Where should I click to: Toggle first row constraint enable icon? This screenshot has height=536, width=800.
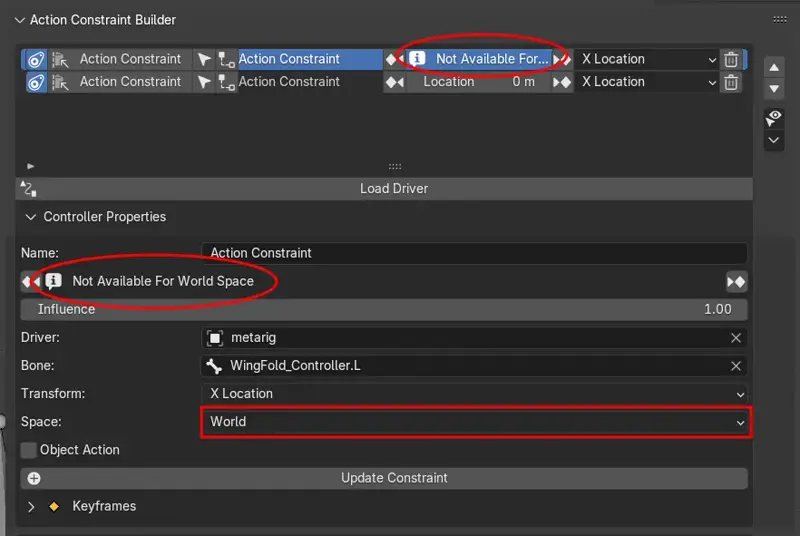pyautogui.click(x=36, y=59)
